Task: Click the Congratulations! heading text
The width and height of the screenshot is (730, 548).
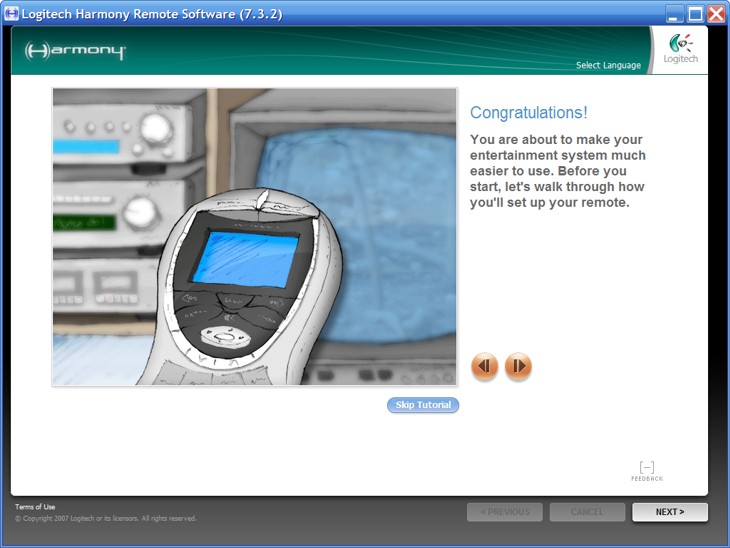Action: tap(528, 112)
